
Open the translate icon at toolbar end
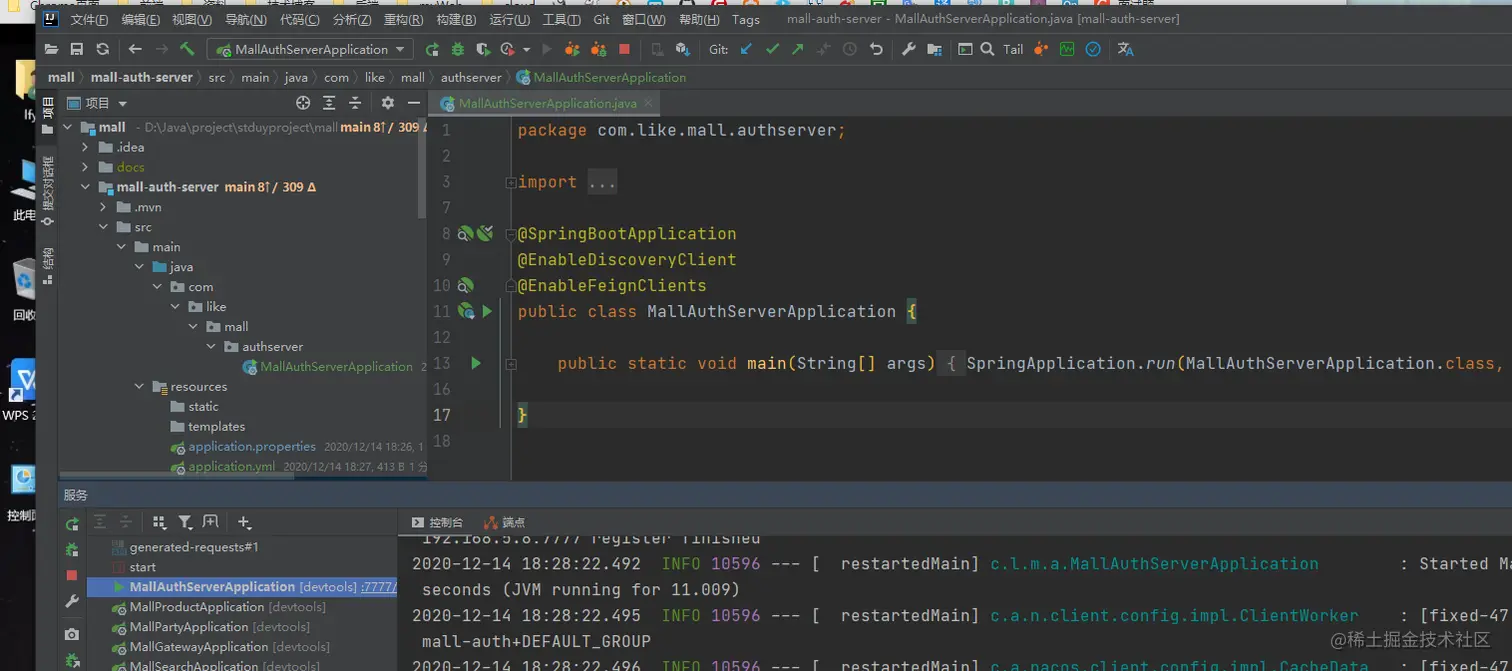pos(1125,49)
